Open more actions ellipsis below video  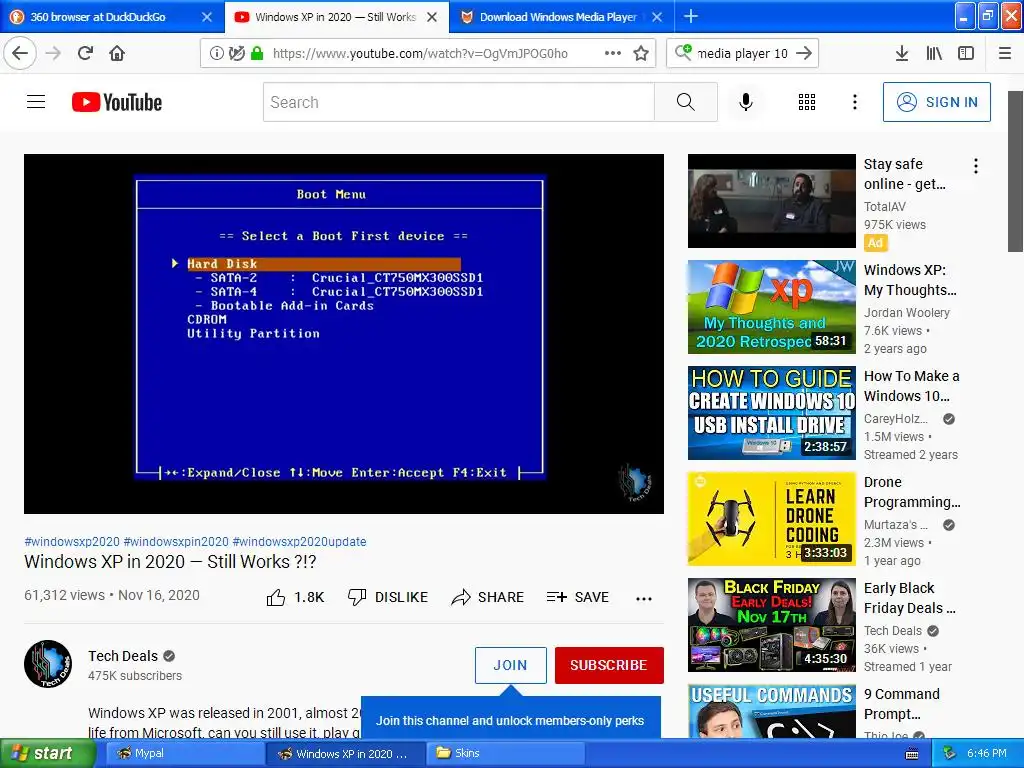click(644, 598)
